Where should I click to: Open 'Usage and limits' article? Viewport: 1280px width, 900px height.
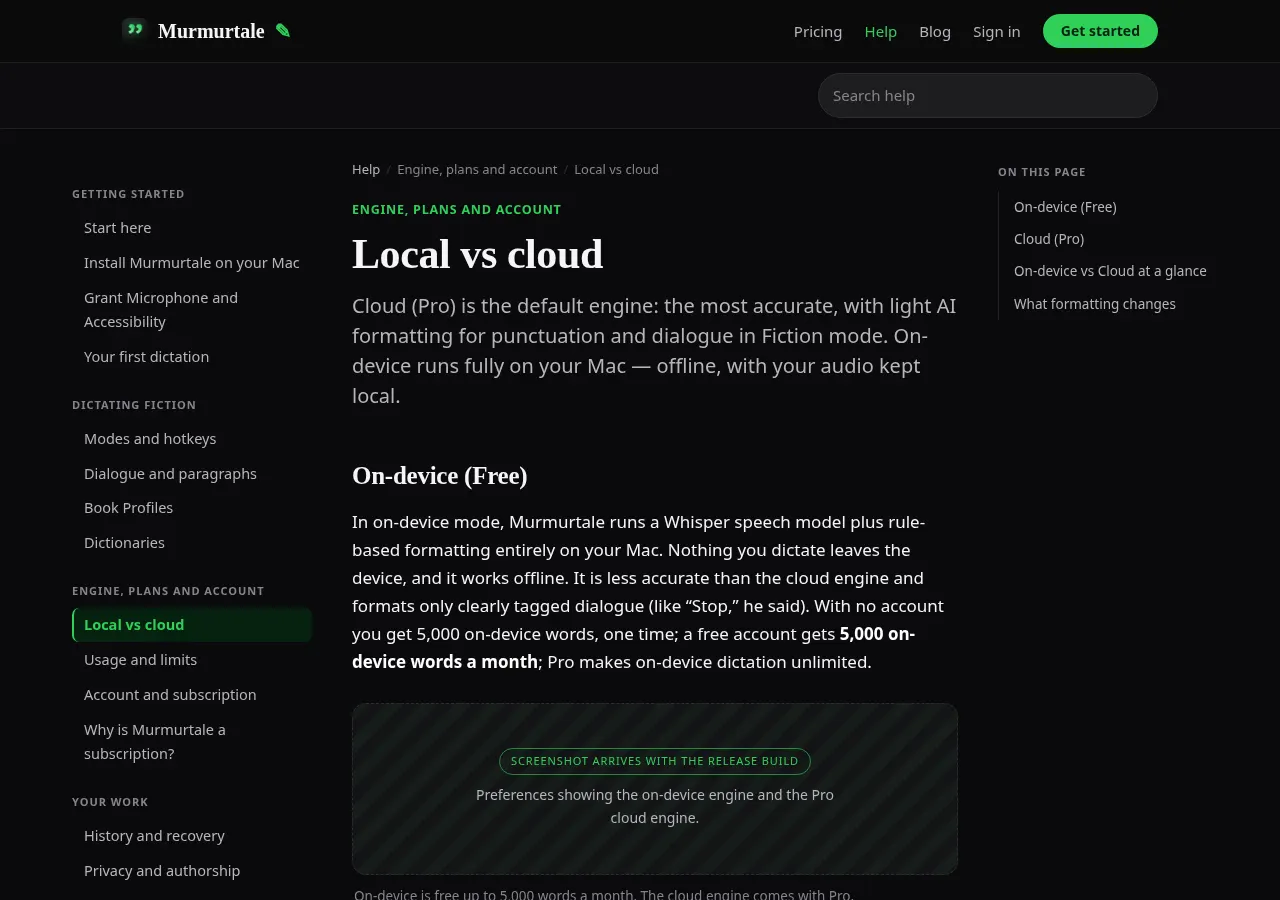[192, 660]
